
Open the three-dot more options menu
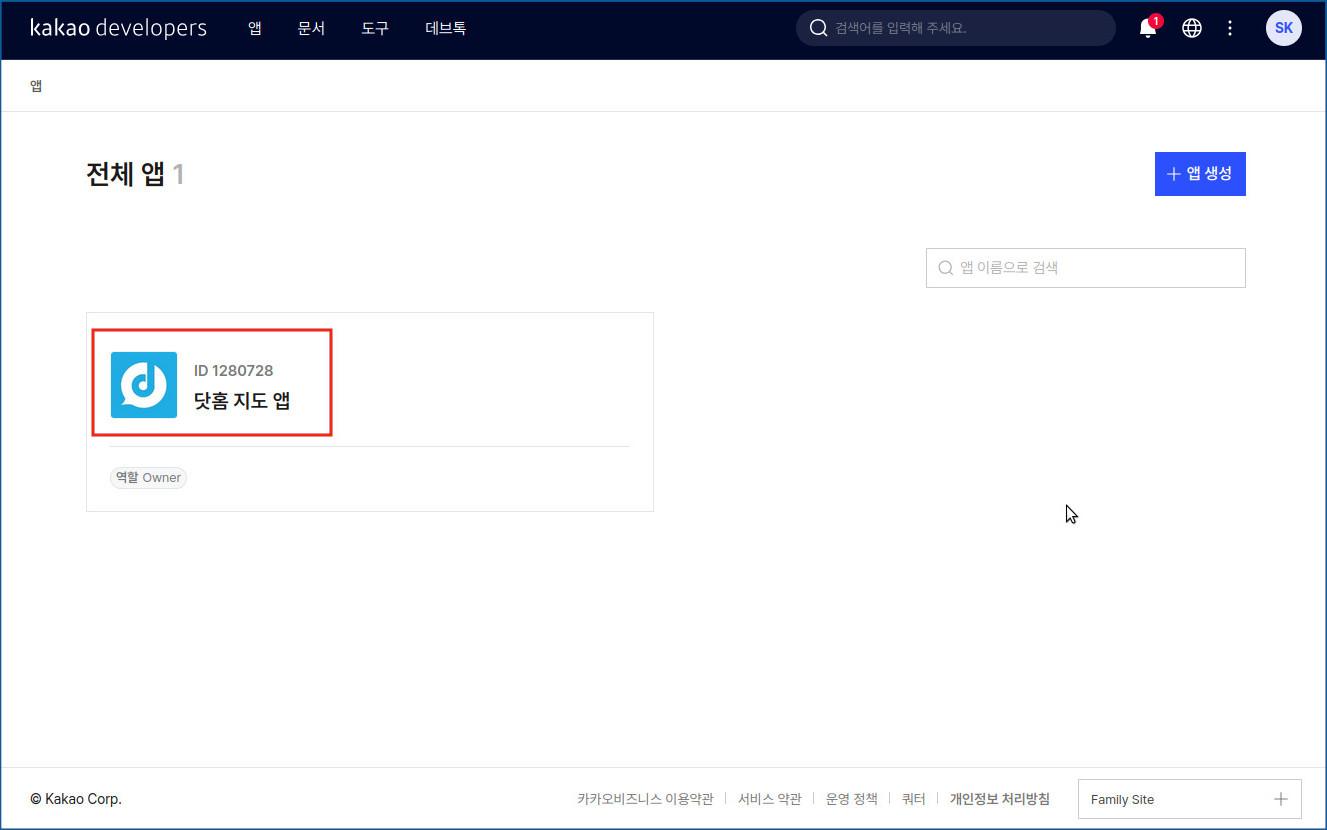(1230, 28)
